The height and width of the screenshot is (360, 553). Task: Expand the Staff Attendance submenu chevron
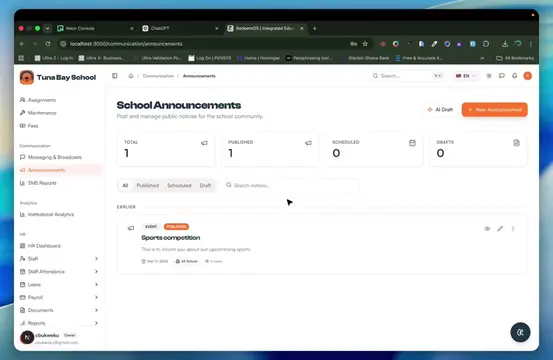coord(96,271)
